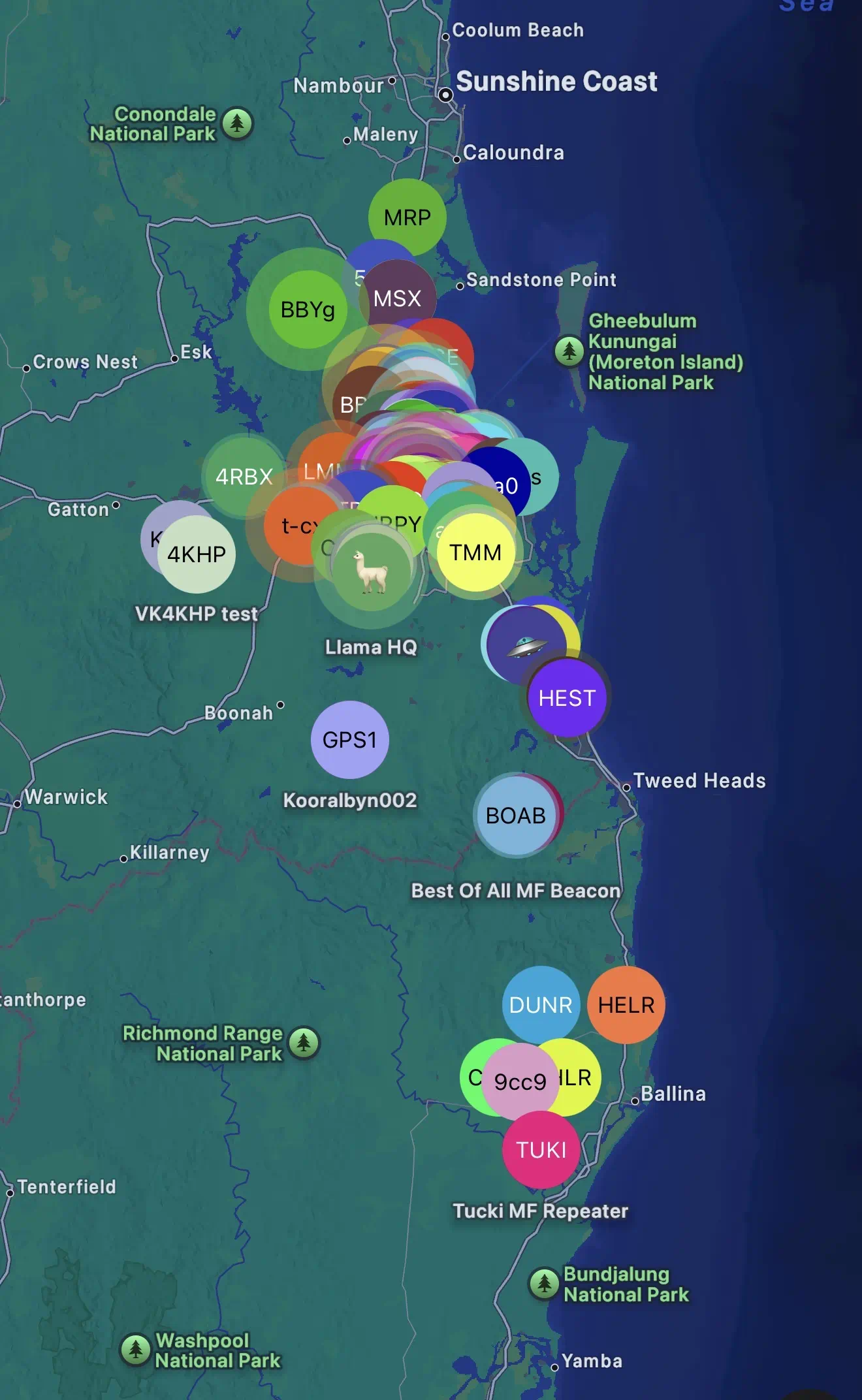Tap the llama icon at Llama HQ

pos(371,571)
